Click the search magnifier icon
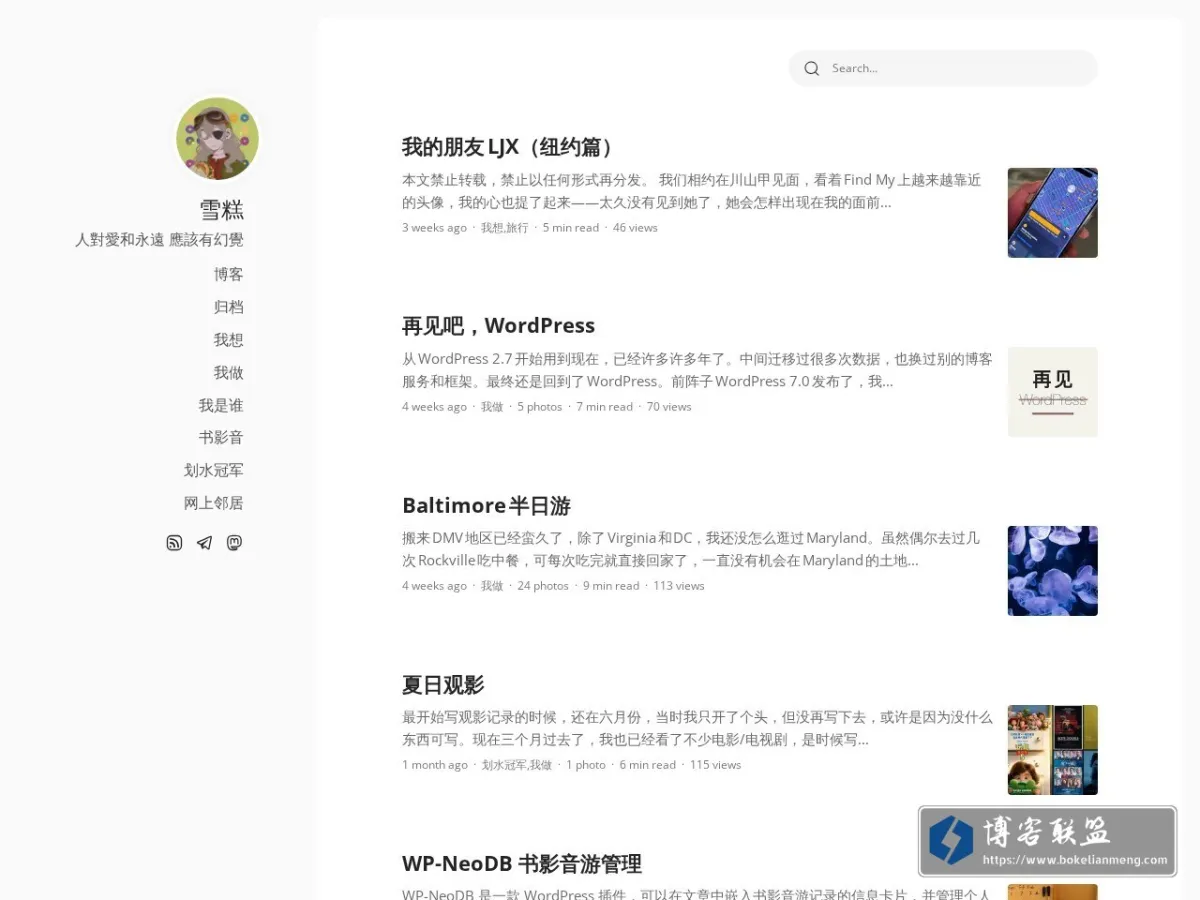 tap(812, 68)
